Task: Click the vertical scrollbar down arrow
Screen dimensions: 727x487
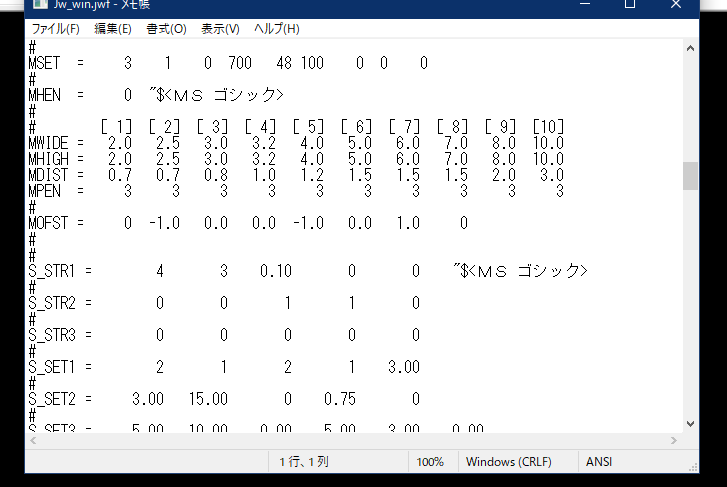Action: 690,424
